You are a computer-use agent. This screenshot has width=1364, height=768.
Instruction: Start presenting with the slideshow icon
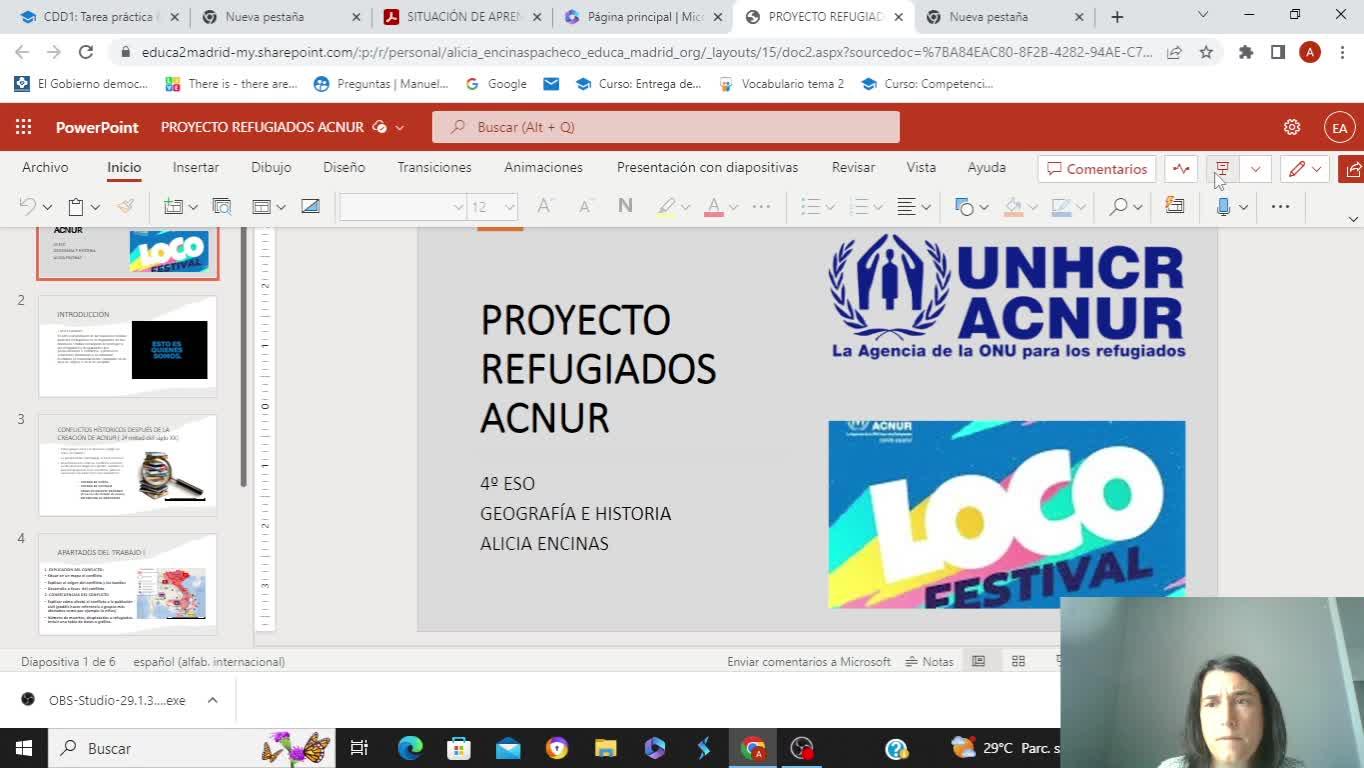(x=1222, y=169)
